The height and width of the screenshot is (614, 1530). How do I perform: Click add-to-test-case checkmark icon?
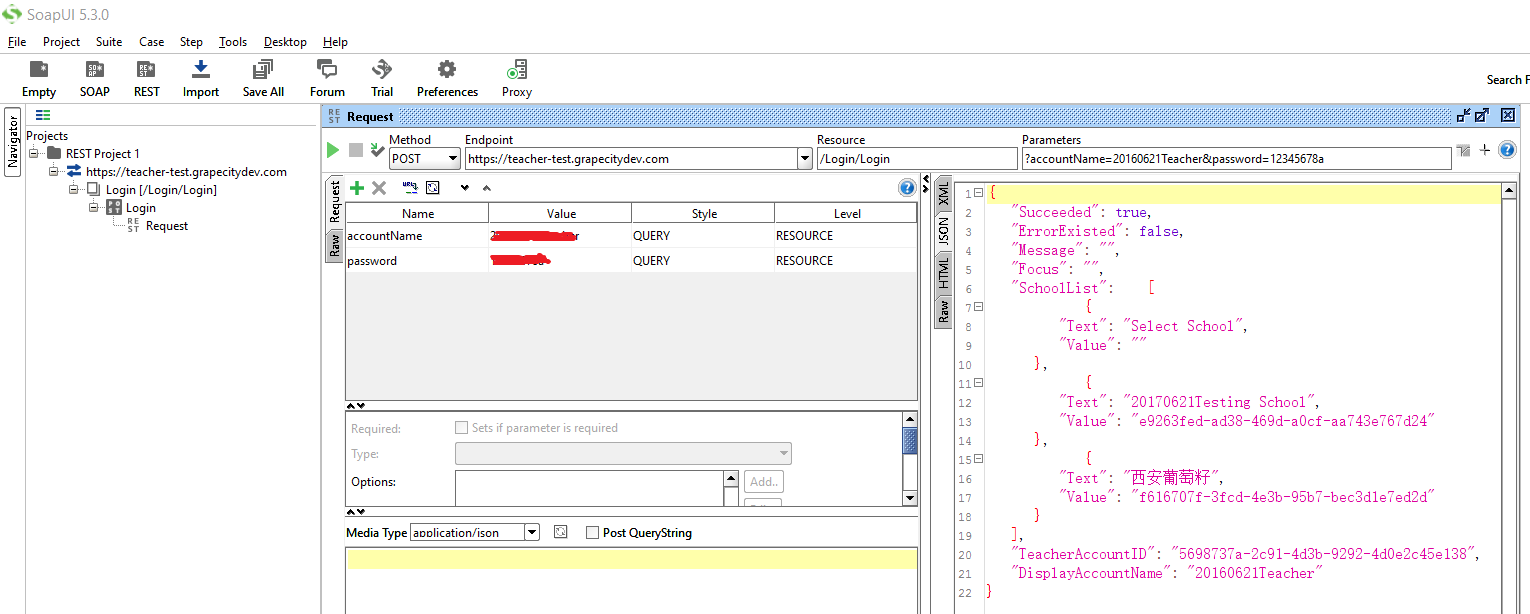tap(377, 150)
